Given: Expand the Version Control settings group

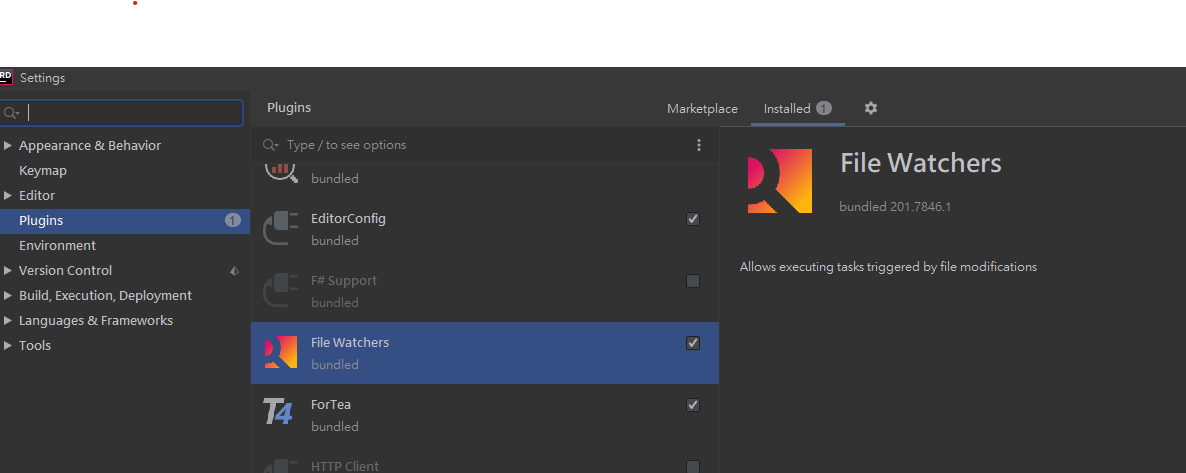Looking at the screenshot, I should pyautogui.click(x=8, y=270).
